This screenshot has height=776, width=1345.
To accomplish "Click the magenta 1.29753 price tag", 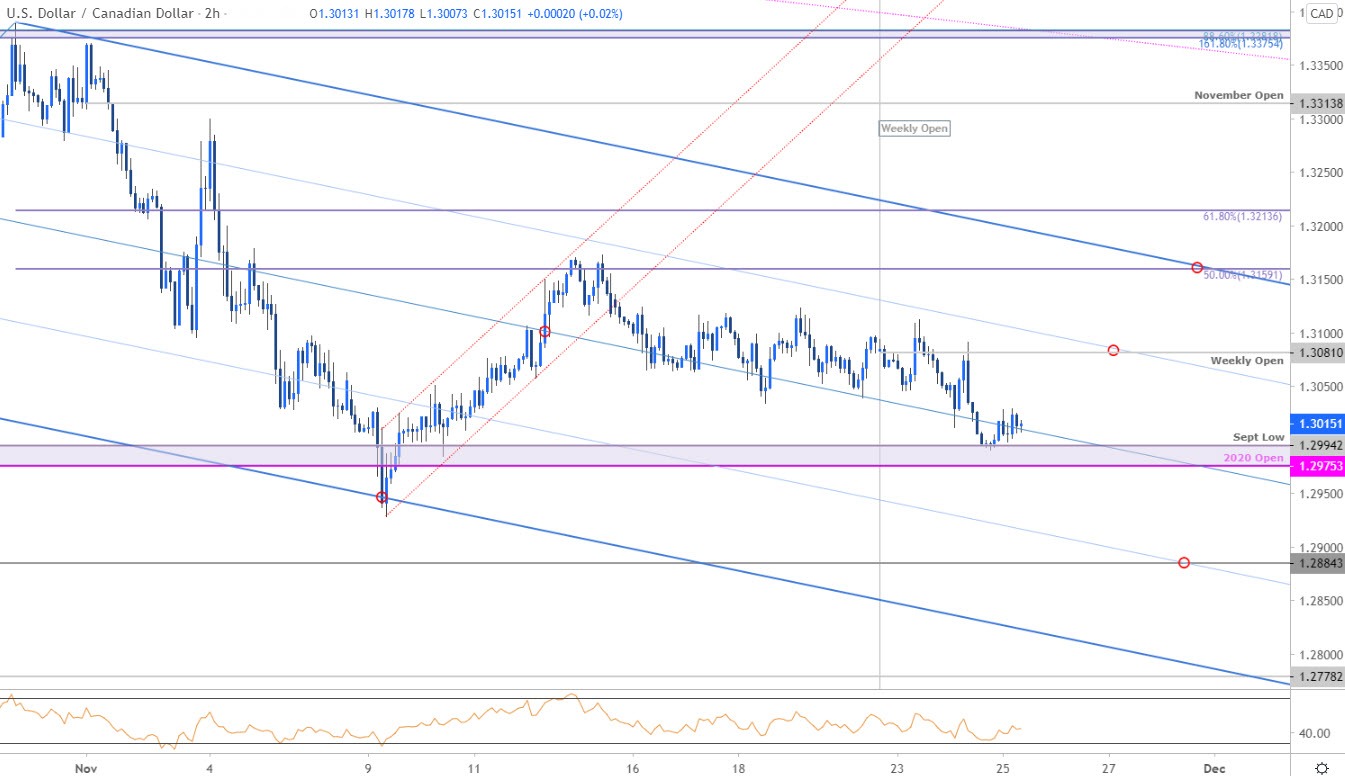I will click(1316, 466).
